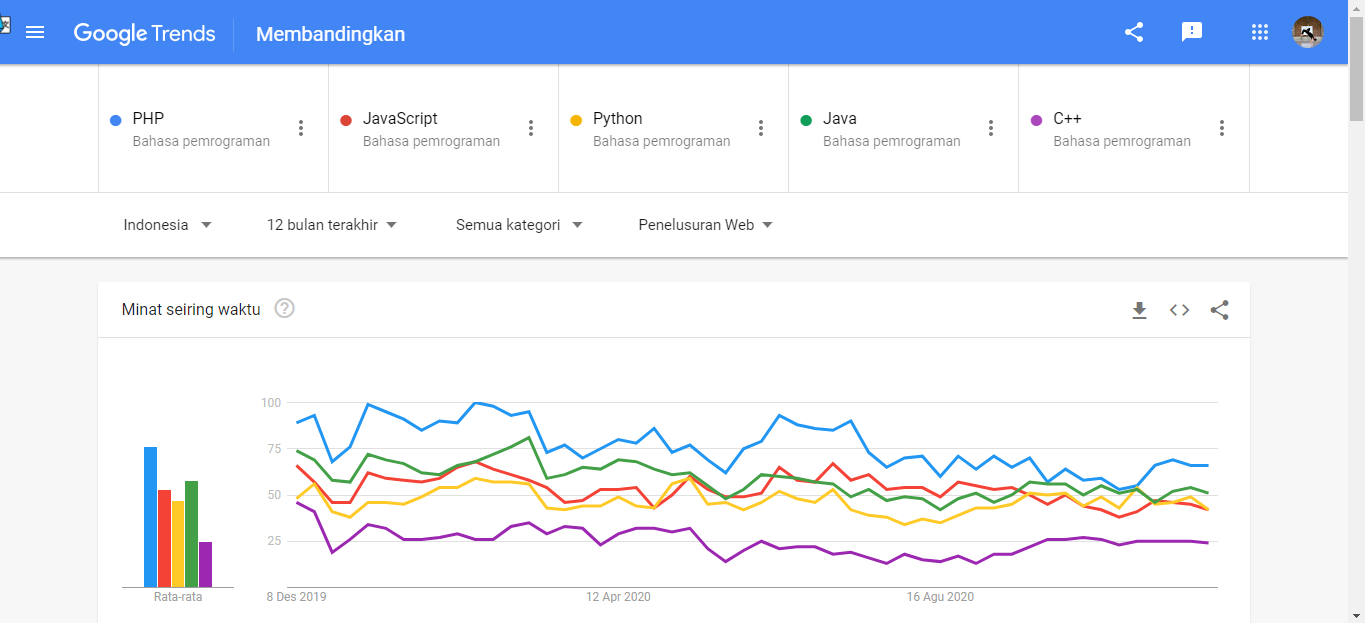Click the help icon next to Minat seiring waktu

tap(284, 308)
